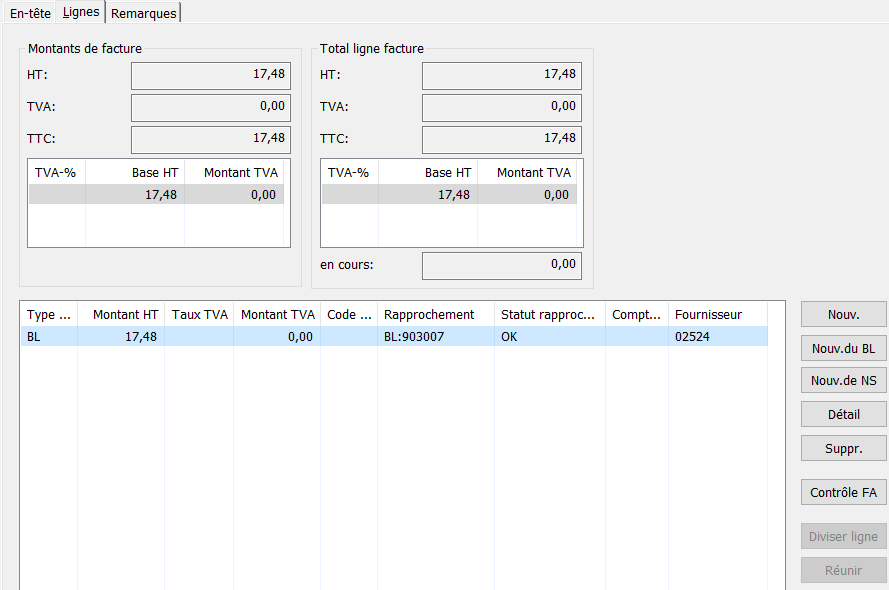
Task: Click the 02524 fournisseur cell
Action: click(718, 337)
